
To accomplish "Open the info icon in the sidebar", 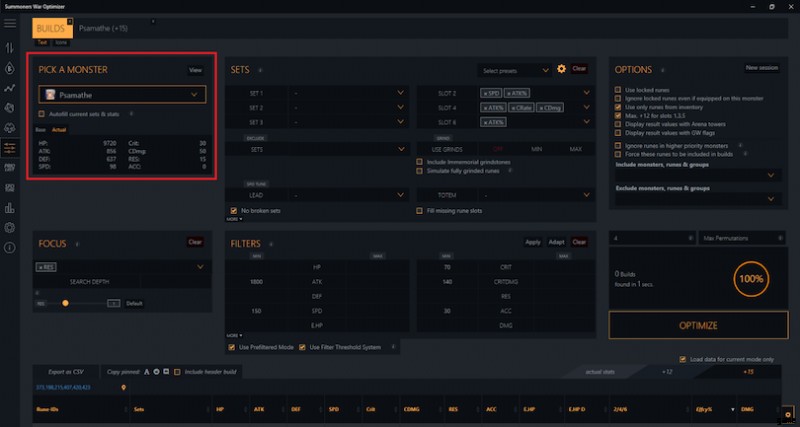I will point(10,247).
